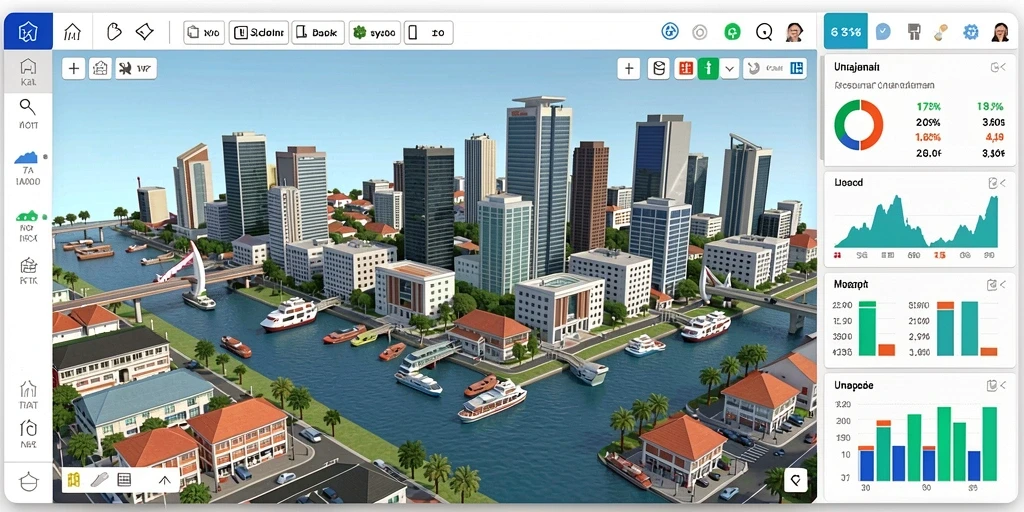Open the Book tab in top toolbar

click(318, 32)
